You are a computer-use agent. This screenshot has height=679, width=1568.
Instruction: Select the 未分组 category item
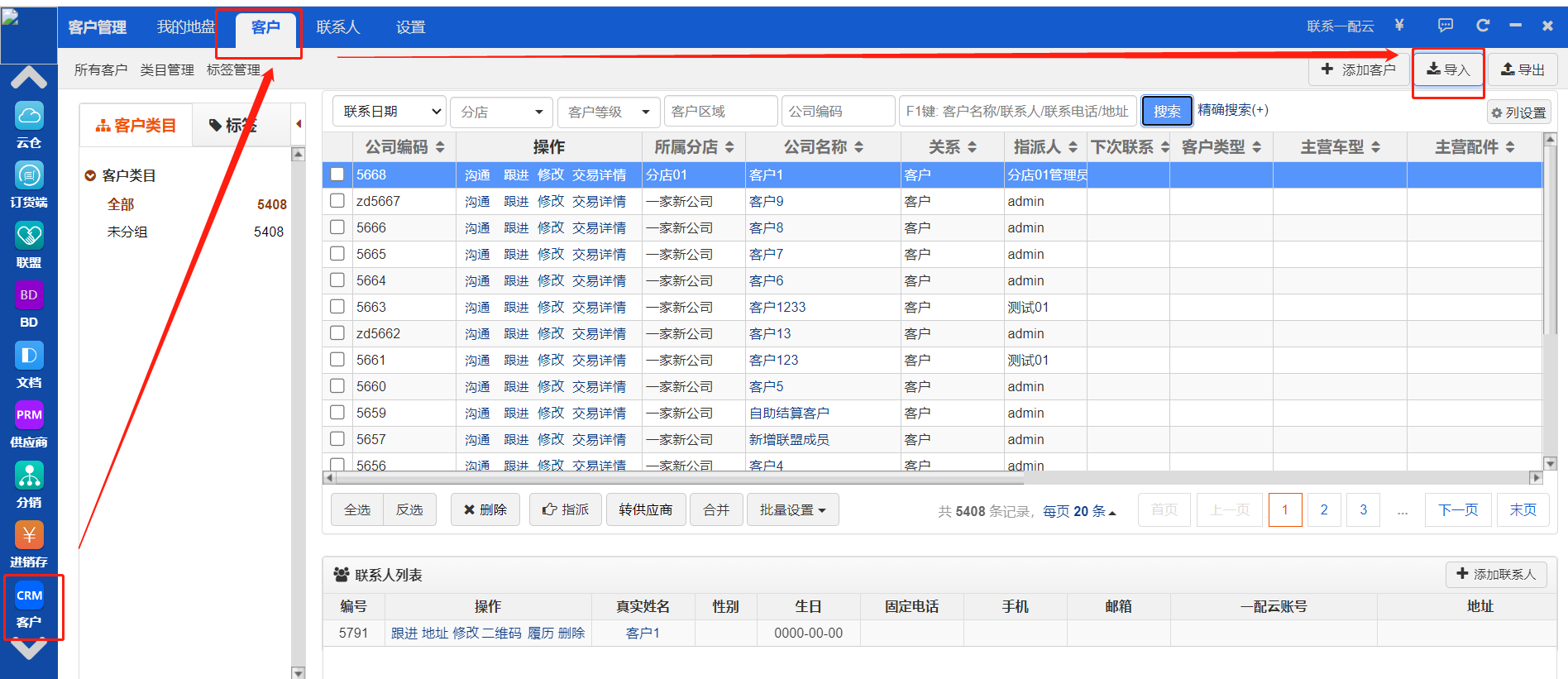click(x=127, y=232)
